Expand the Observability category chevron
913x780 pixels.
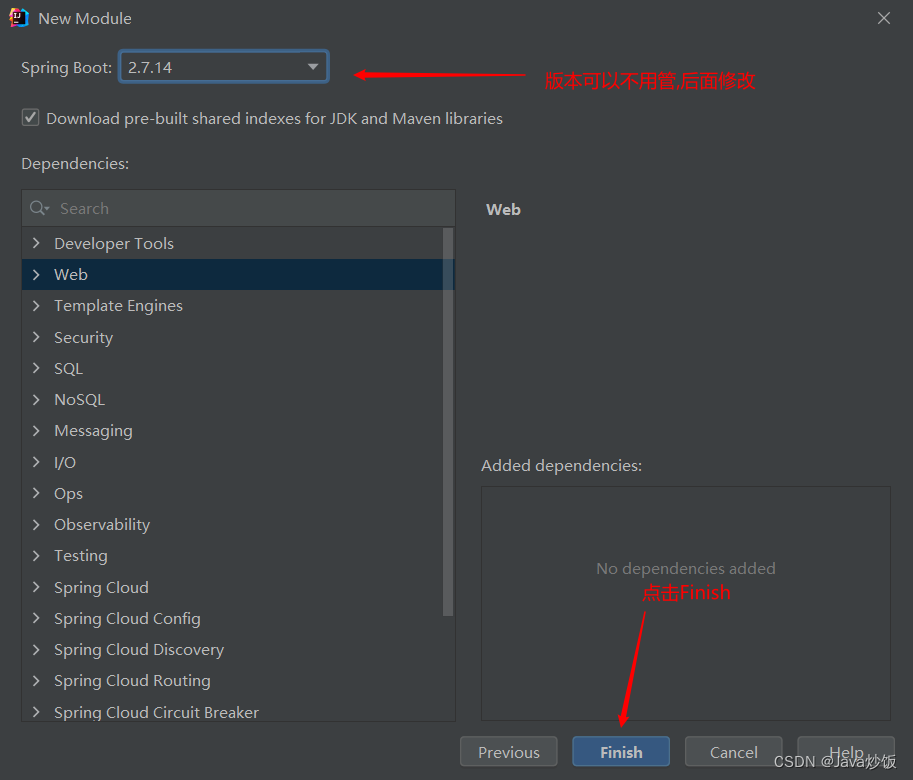click(36, 524)
